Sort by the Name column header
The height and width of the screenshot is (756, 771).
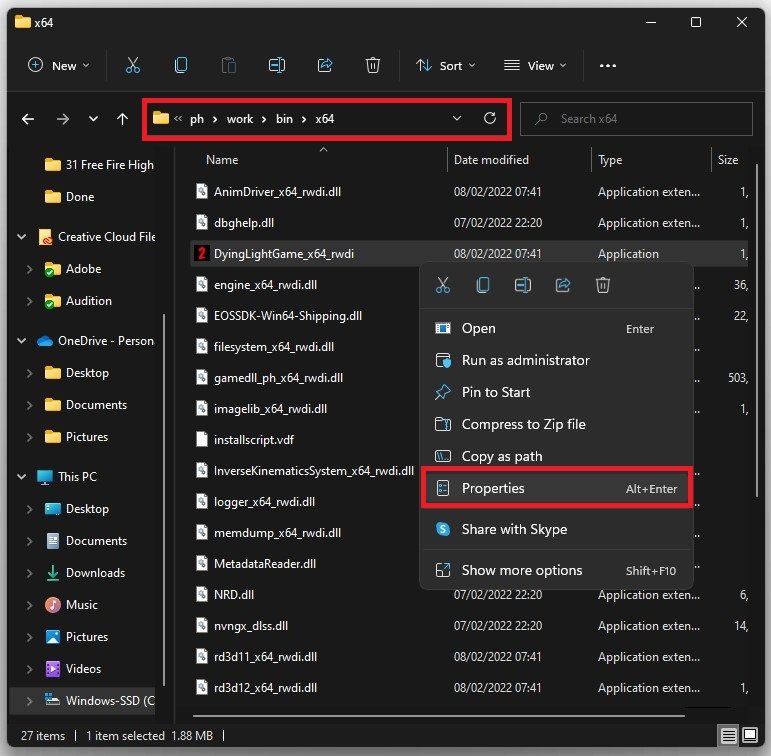click(x=222, y=160)
